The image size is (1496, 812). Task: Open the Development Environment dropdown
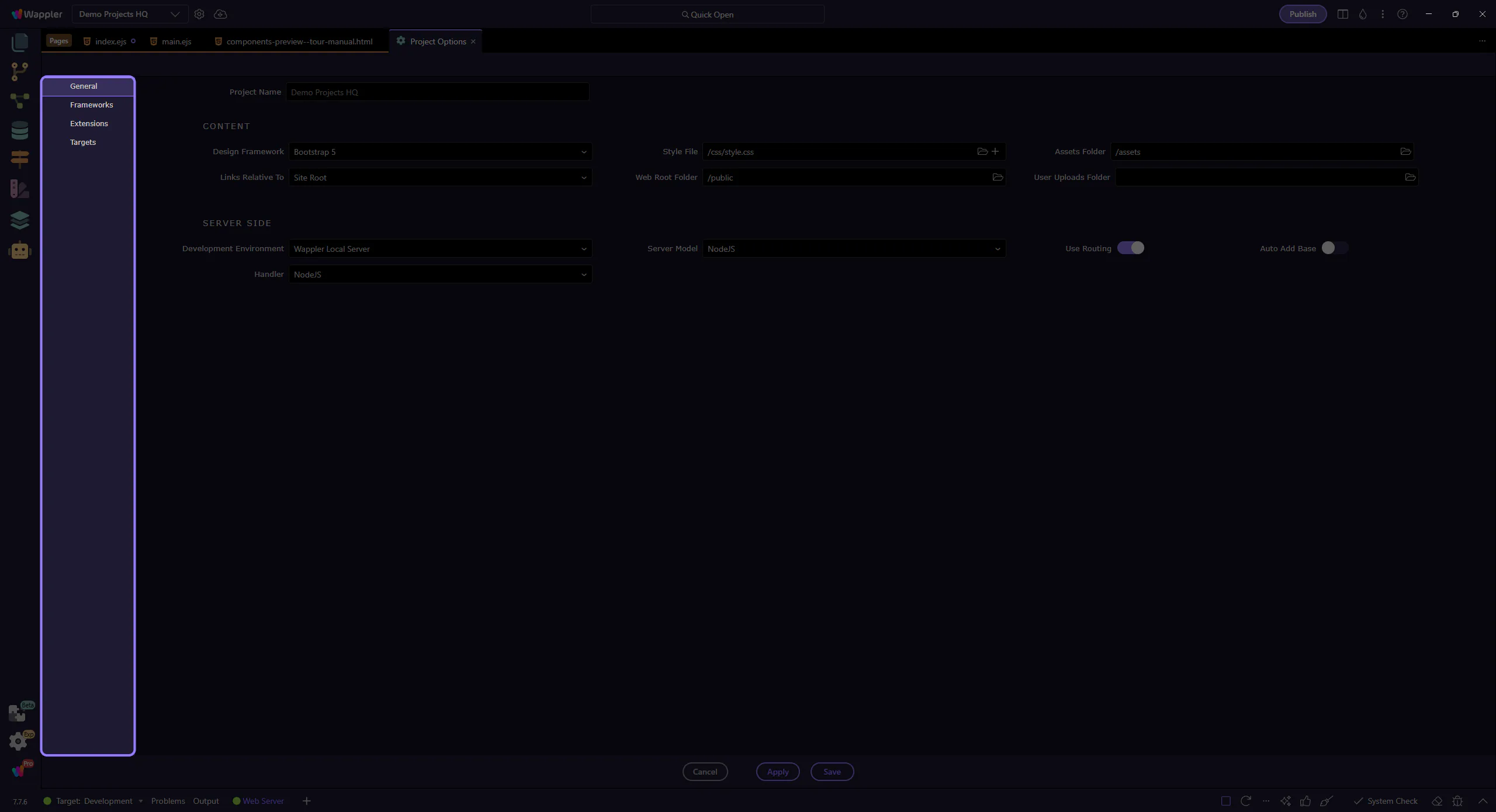440,249
